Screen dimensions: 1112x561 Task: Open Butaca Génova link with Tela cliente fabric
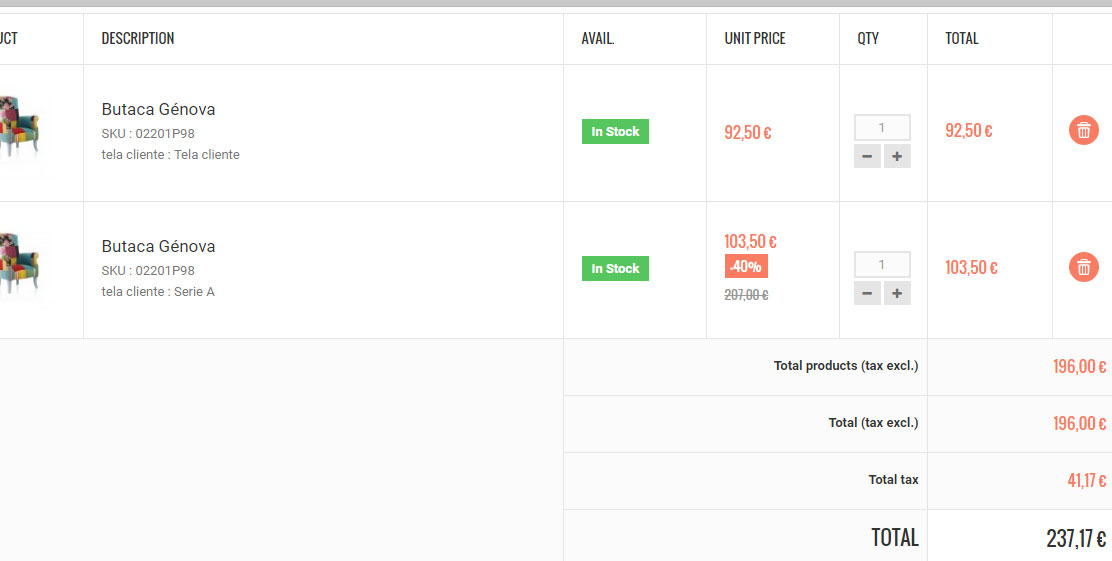[158, 109]
